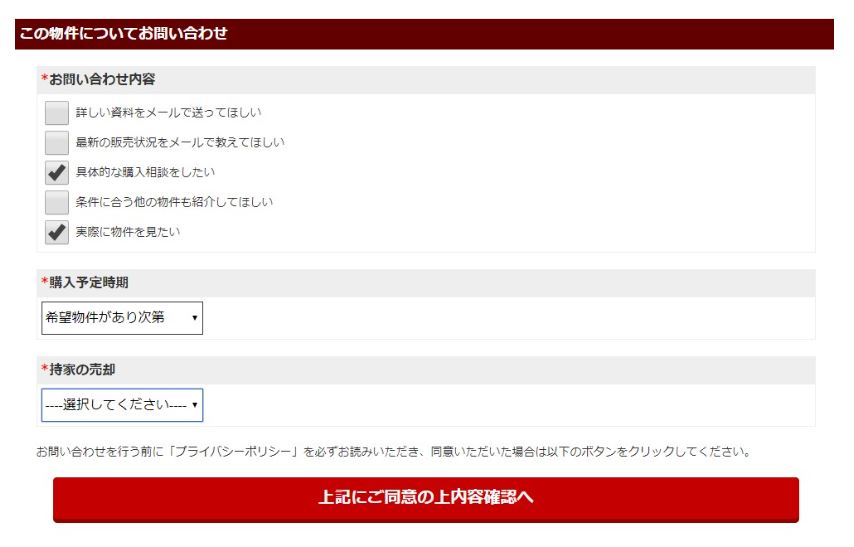Click the お問い合わせ内容 section heading
The height and width of the screenshot is (547, 854).
102,80
